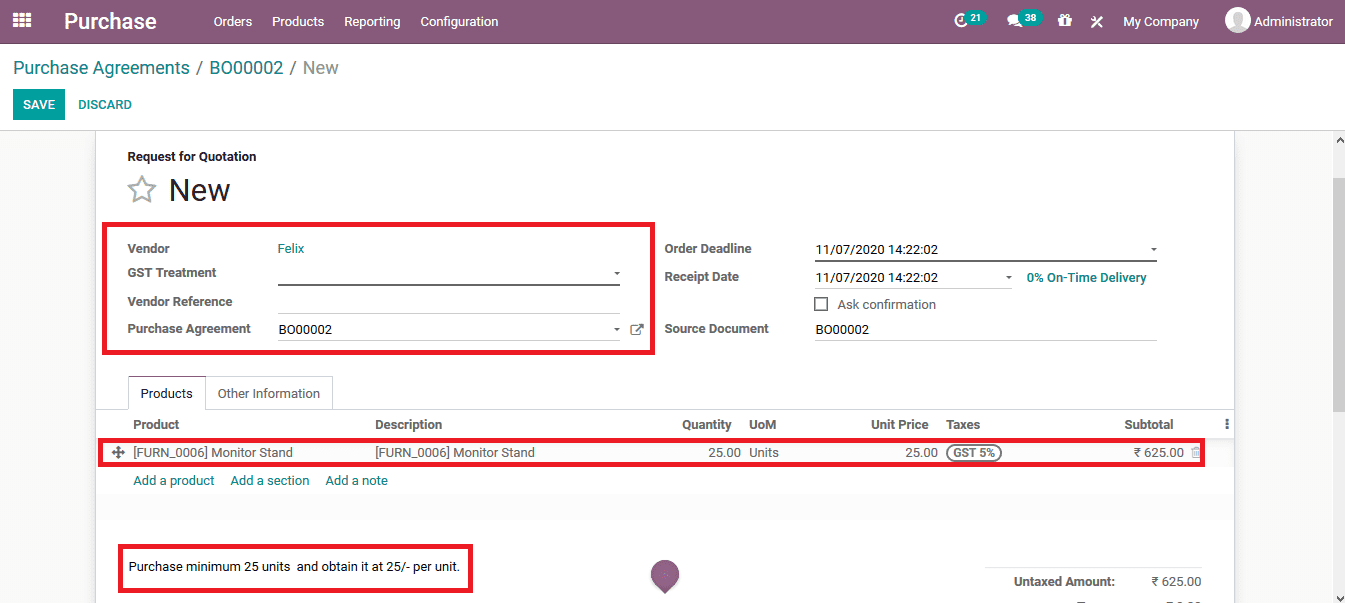The image size is (1345, 603).
Task: Click the Subtotal column header
Action: click(x=1149, y=425)
